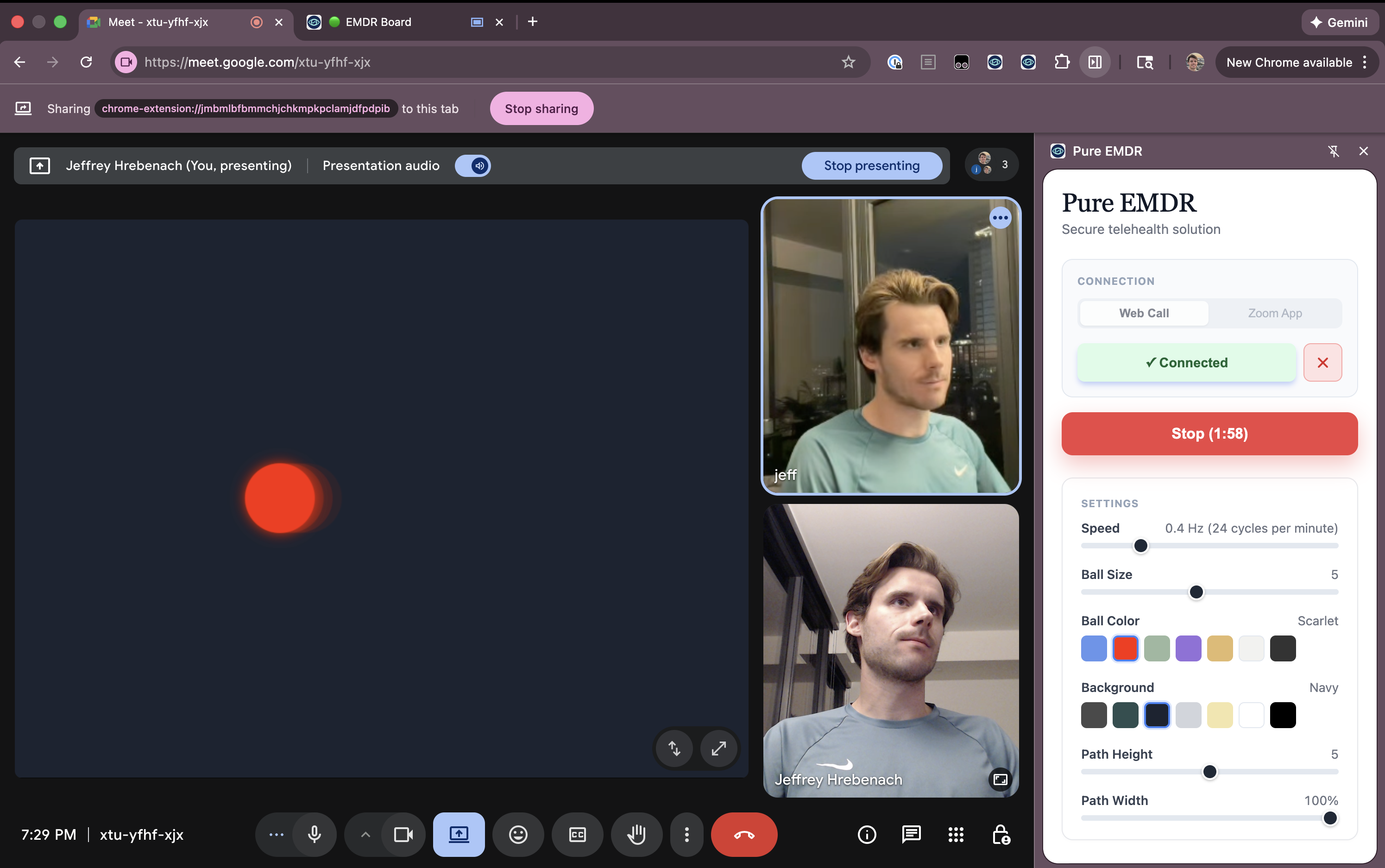Select the purple ball color swatch
1385x868 pixels.
[x=1188, y=648]
